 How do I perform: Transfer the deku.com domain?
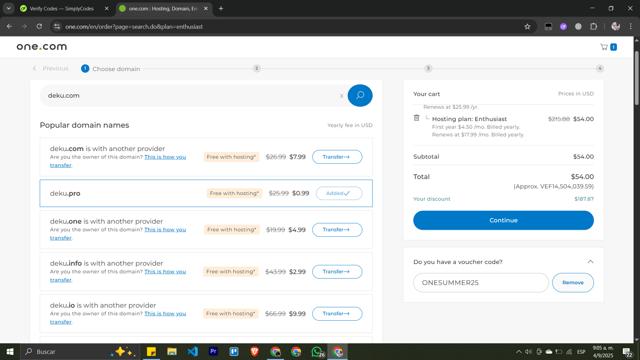(x=337, y=157)
